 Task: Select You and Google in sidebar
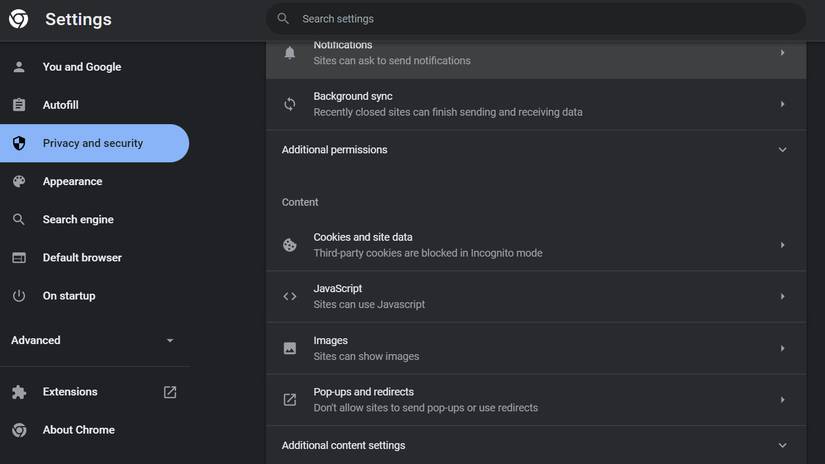pyautogui.click(x=82, y=67)
